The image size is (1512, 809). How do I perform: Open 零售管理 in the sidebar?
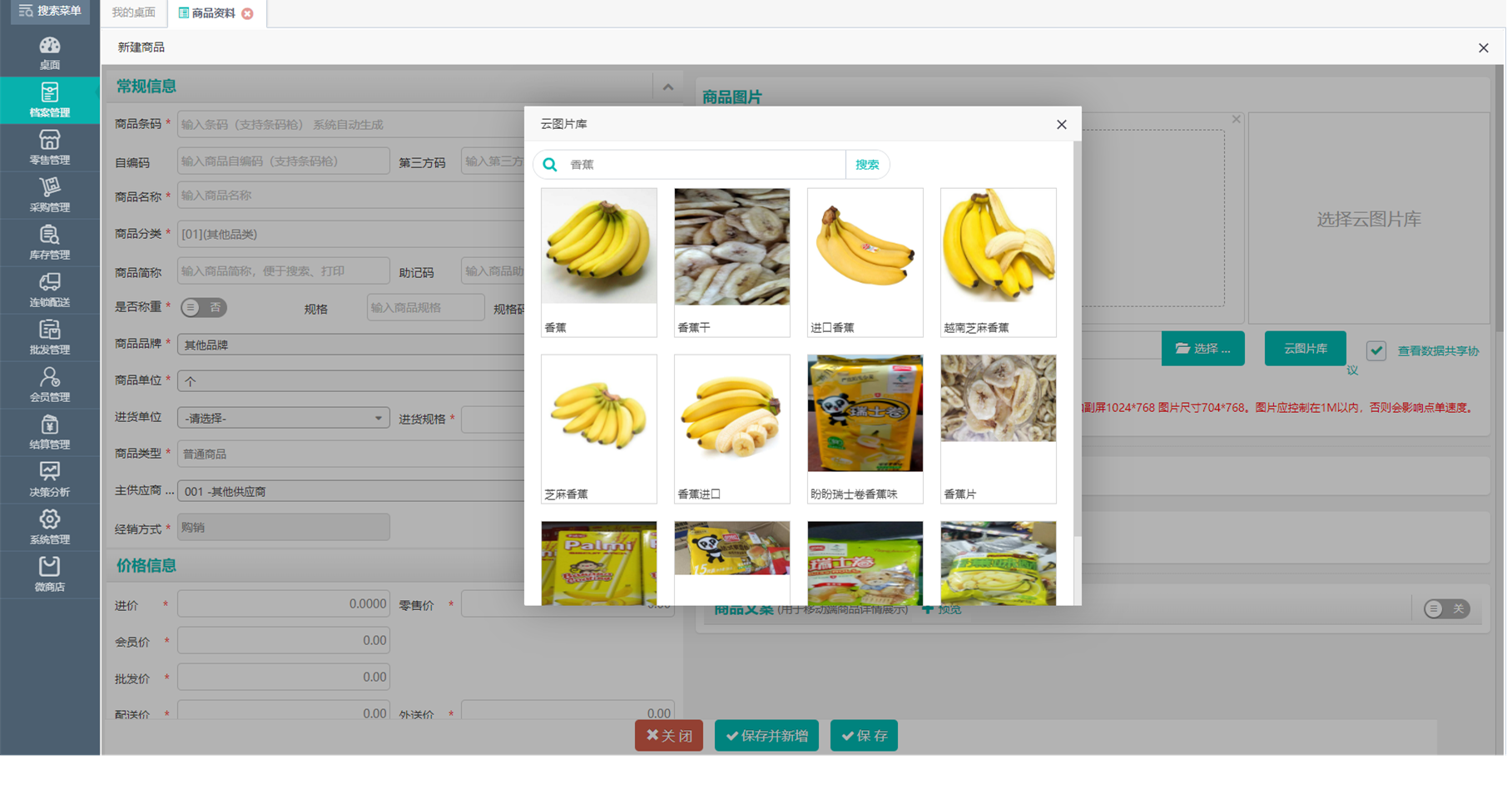(49, 147)
